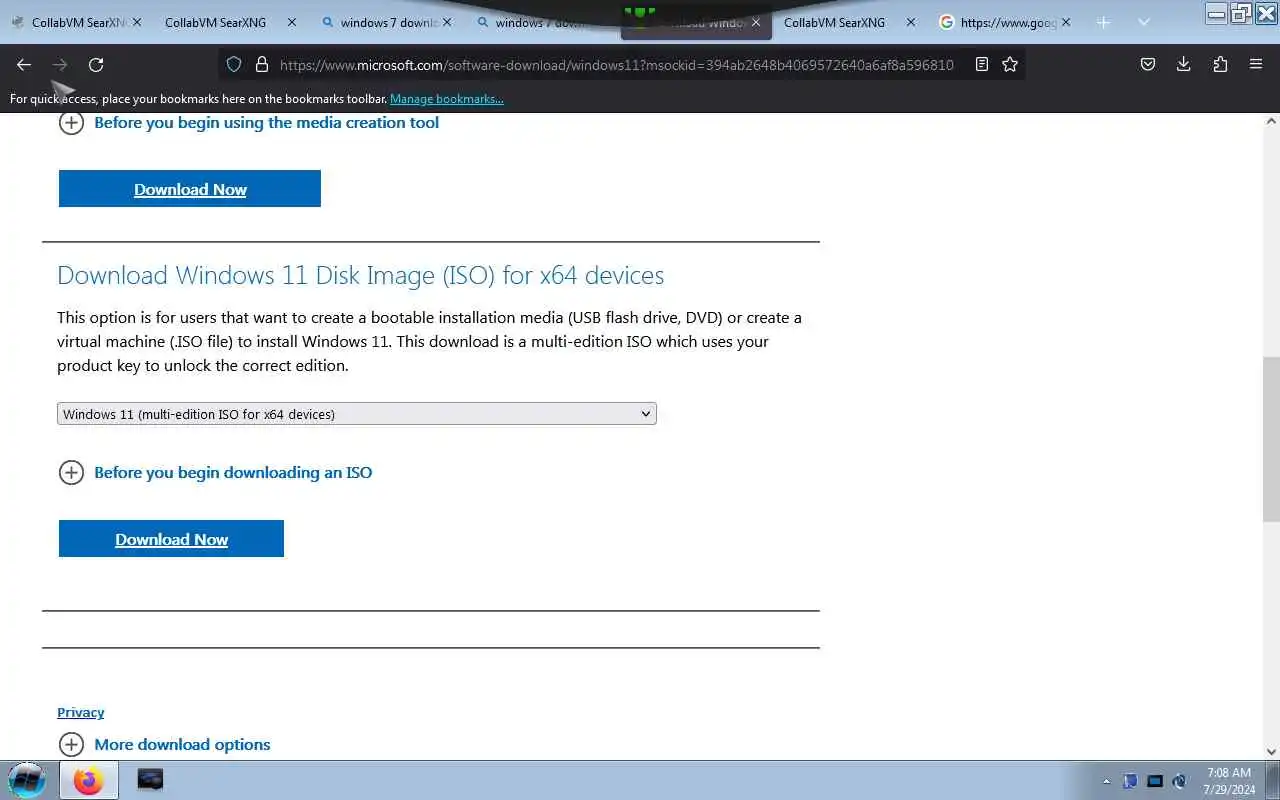1280x800 pixels.
Task: Expand 'Before you begin downloading an ISO'
Action: (215, 473)
